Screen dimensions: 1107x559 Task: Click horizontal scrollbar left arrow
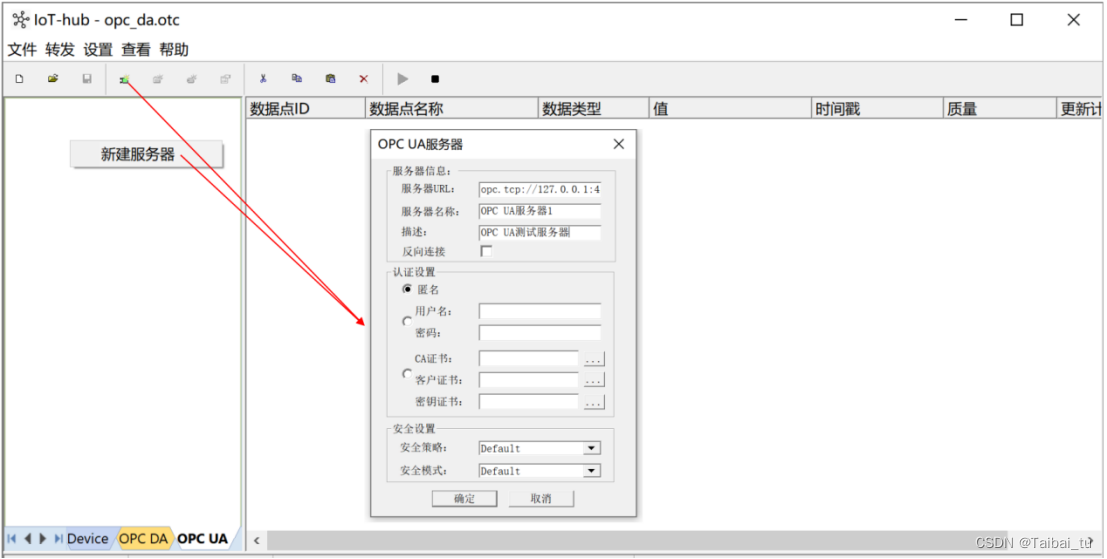pos(256,541)
